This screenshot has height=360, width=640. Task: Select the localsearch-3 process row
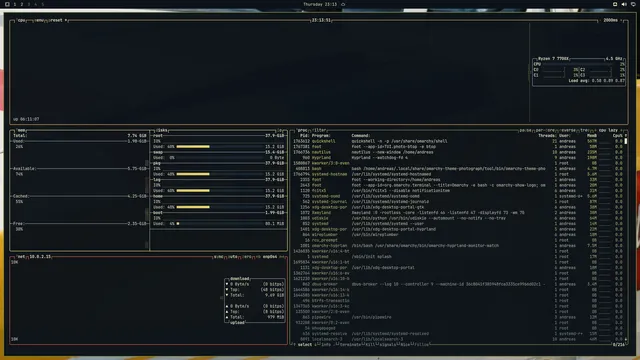pyautogui.click(x=458, y=339)
